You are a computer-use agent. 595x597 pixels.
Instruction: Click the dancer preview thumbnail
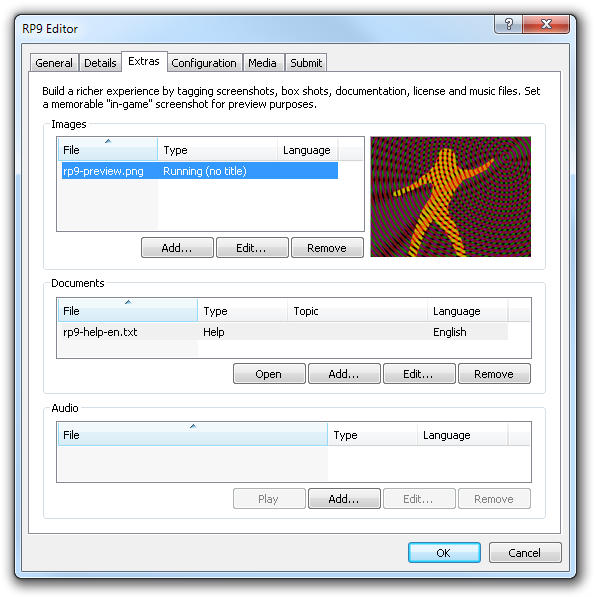tap(451, 196)
